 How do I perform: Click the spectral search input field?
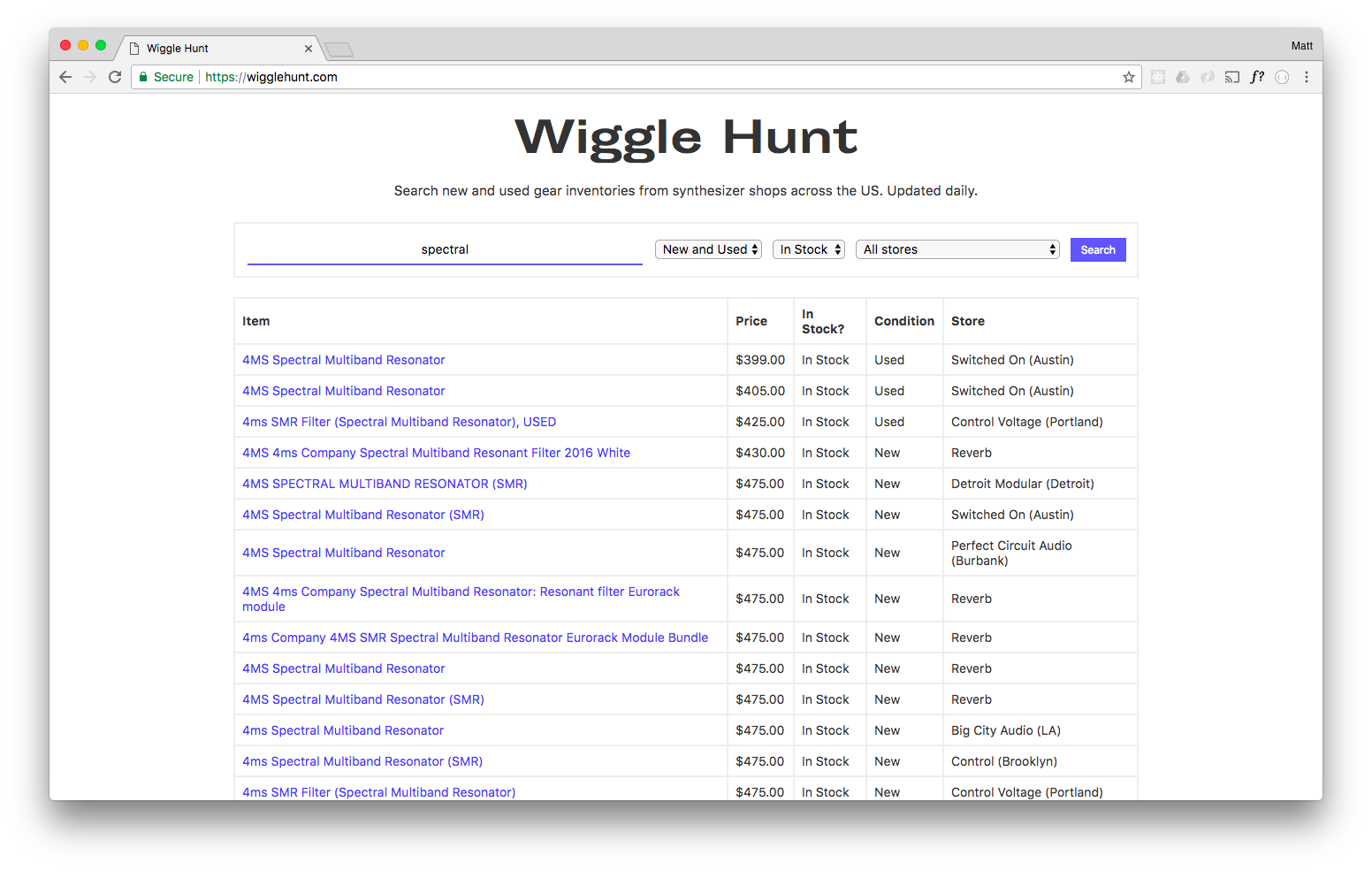tap(444, 249)
